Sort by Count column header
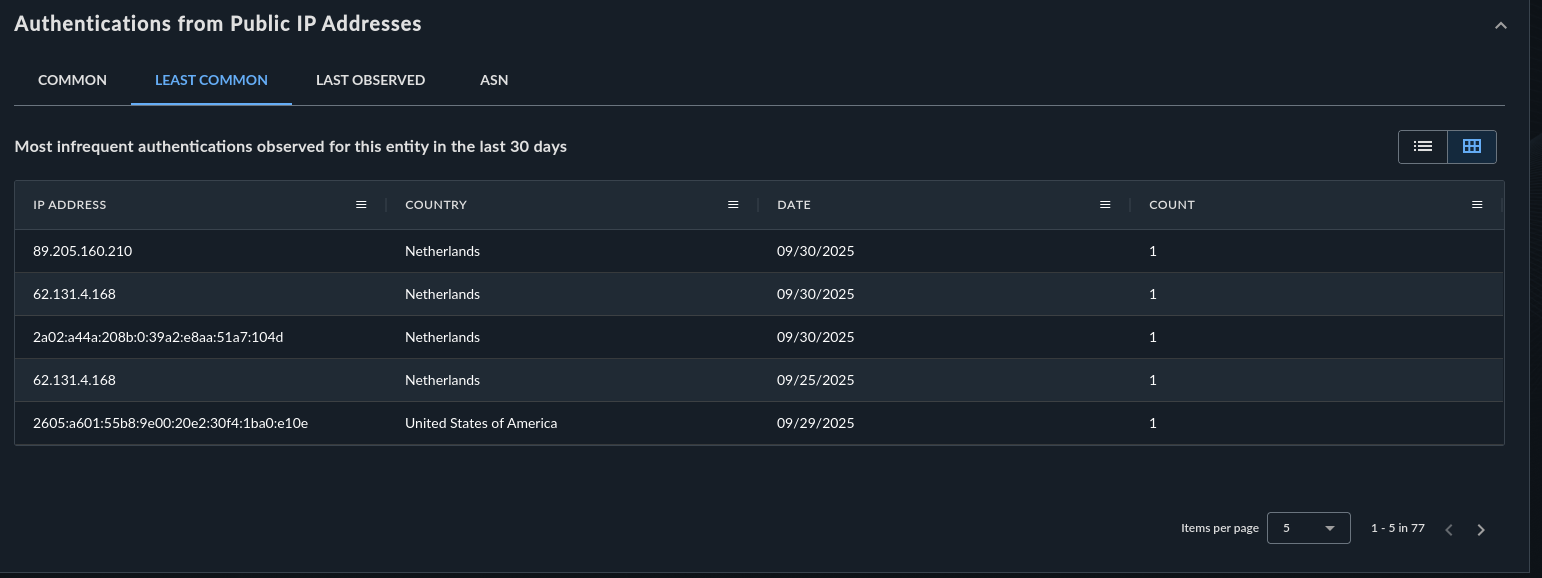Image resolution: width=1542 pixels, height=578 pixels. point(1172,205)
